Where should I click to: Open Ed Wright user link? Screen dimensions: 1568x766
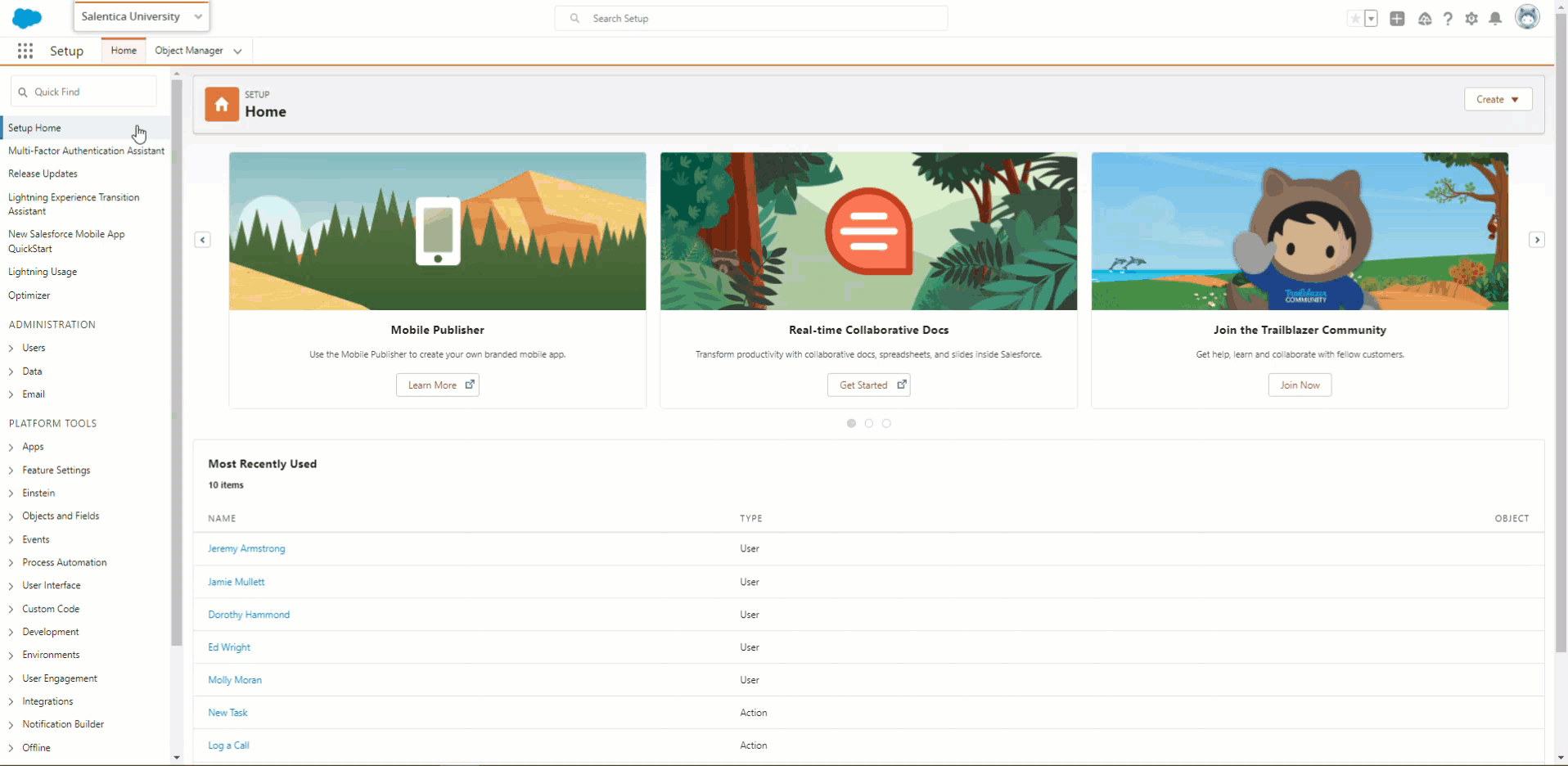[x=229, y=647]
